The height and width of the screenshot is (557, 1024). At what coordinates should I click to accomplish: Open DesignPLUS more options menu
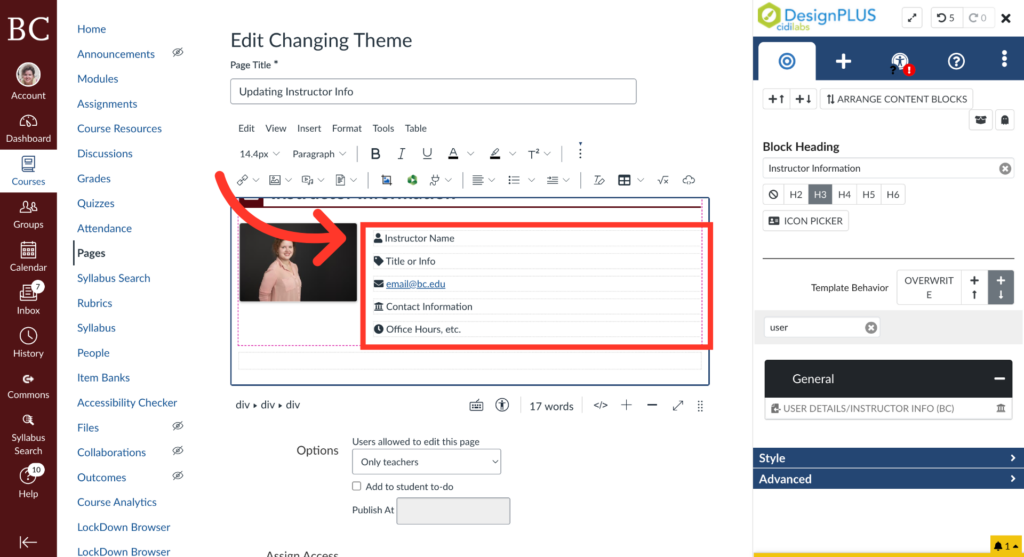pyautogui.click(x=1004, y=59)
